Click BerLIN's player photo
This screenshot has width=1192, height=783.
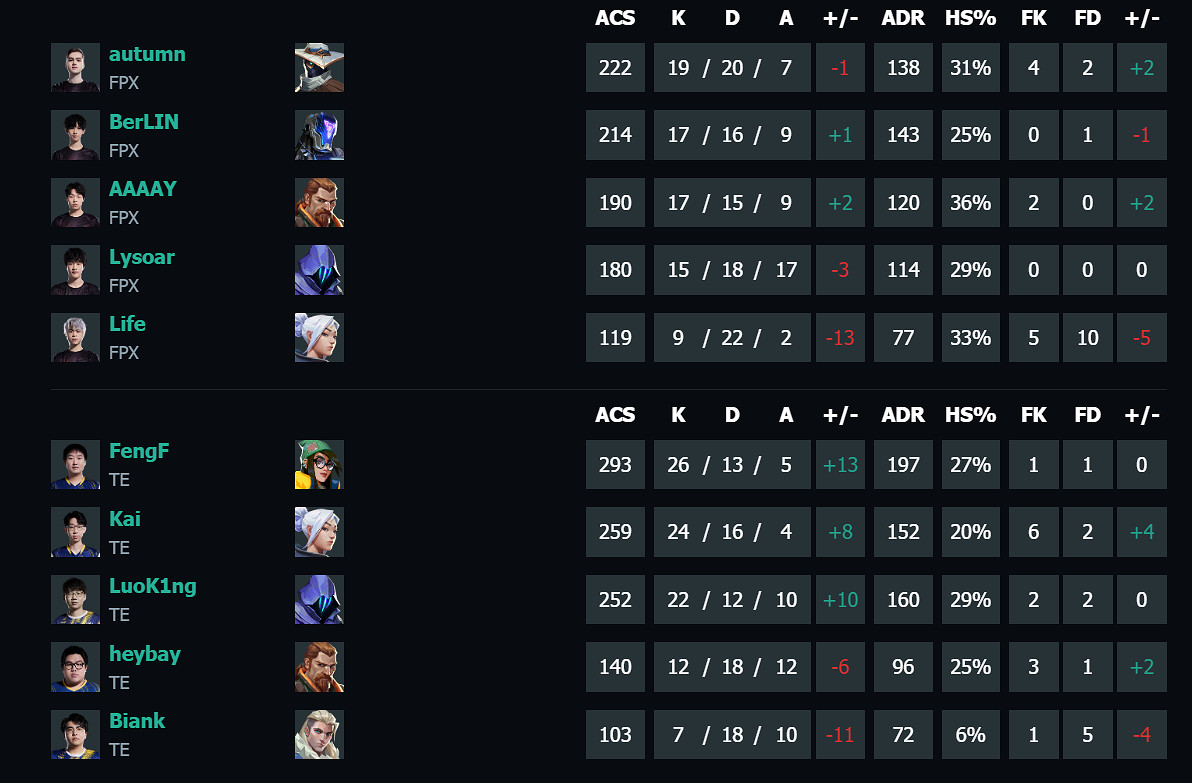[76, 135]
